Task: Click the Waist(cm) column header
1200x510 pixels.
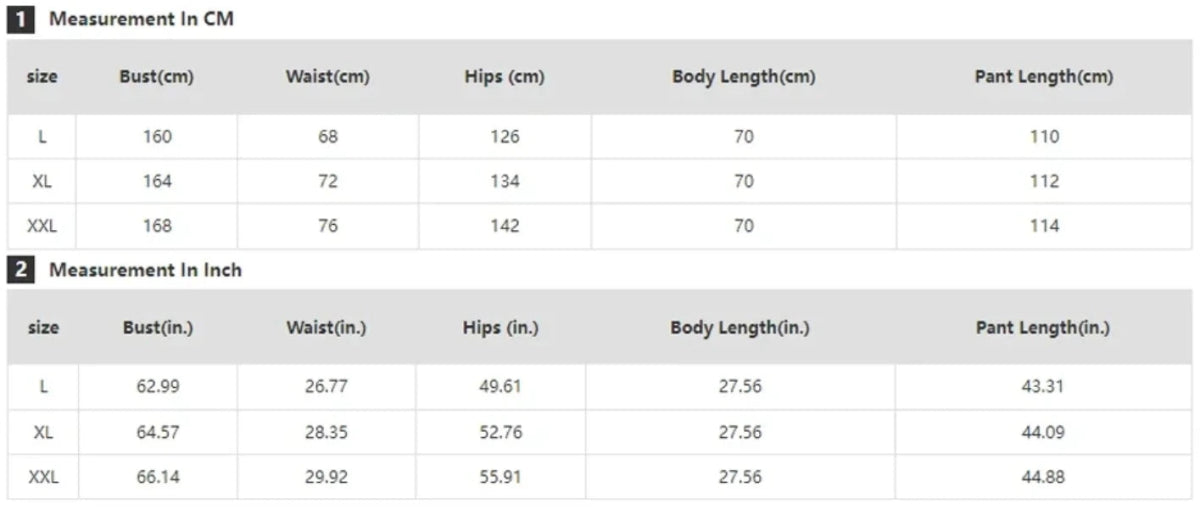Action: pyautogui.click(x=328, y=77)
